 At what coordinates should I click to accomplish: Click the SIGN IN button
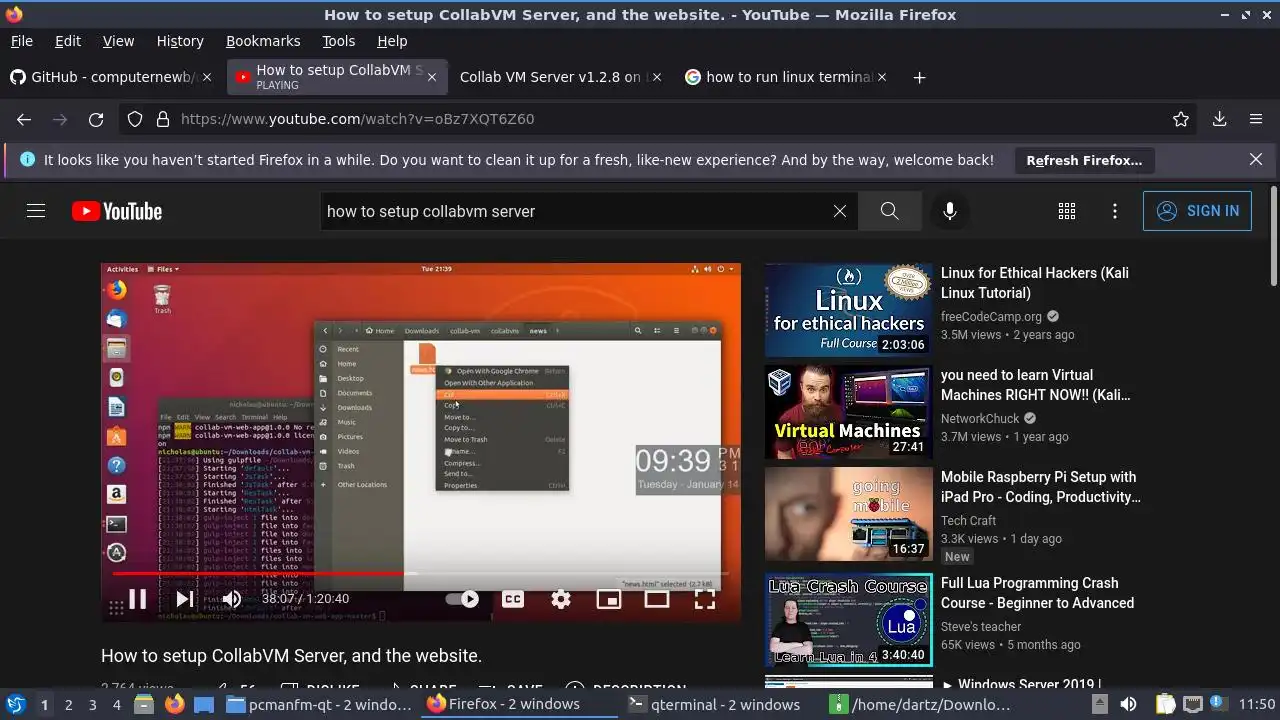click(1197, 211)
